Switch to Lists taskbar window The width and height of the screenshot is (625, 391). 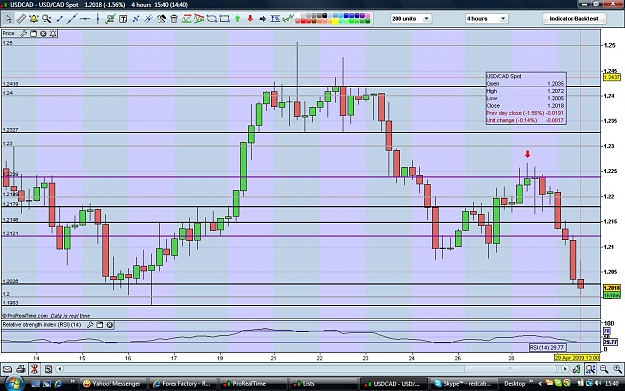click(322, 383)
